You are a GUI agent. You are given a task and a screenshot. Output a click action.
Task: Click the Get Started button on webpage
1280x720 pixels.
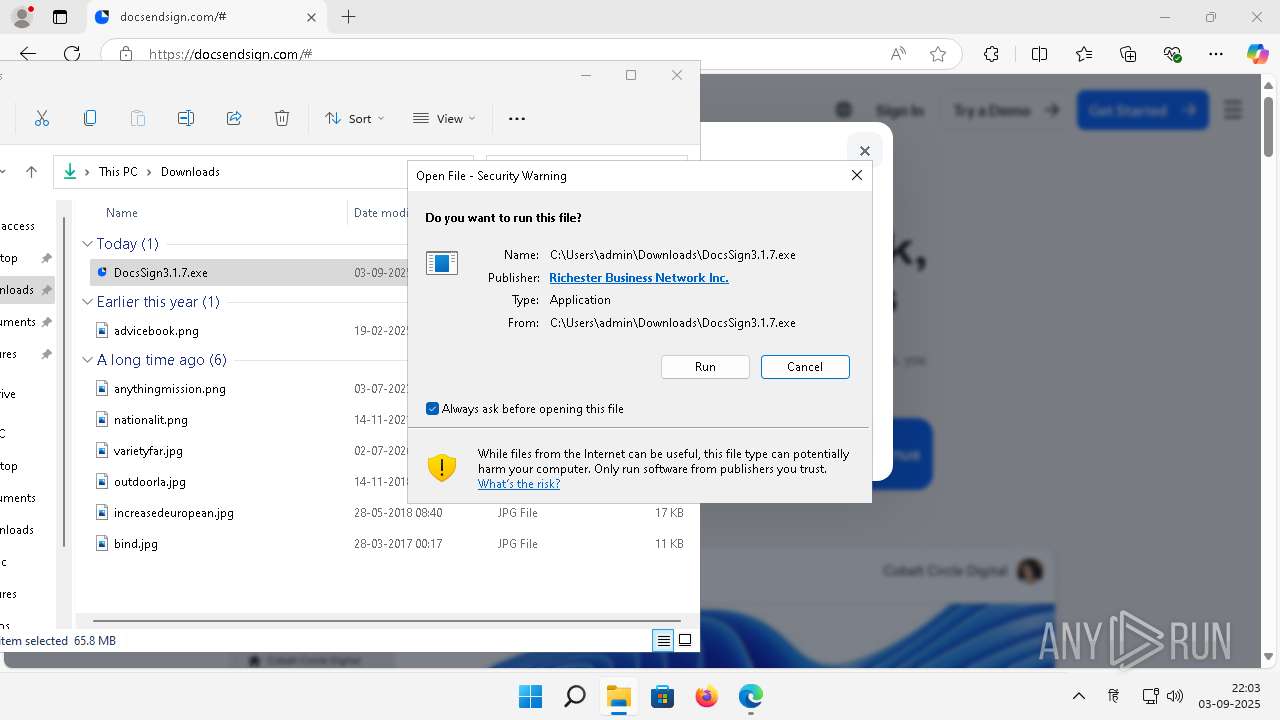pyautogui.click(x=1142, y=110)
